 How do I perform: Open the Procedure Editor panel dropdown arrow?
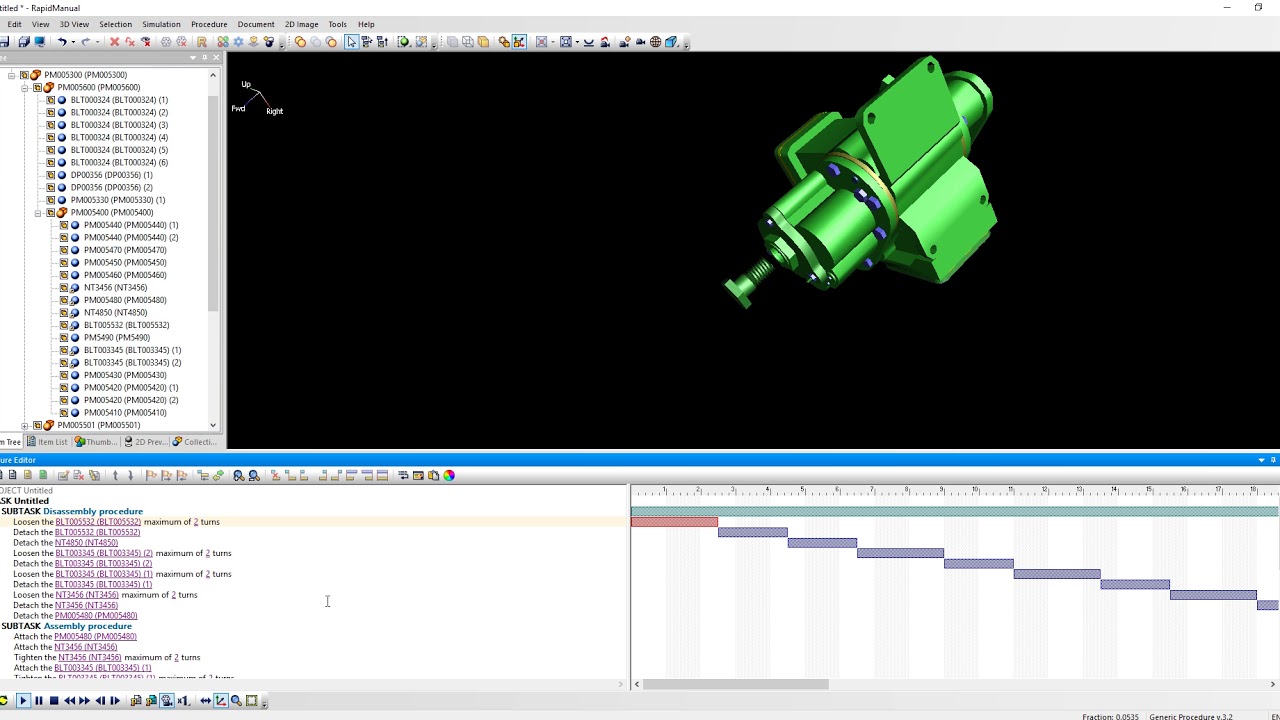pos(1261,460)
